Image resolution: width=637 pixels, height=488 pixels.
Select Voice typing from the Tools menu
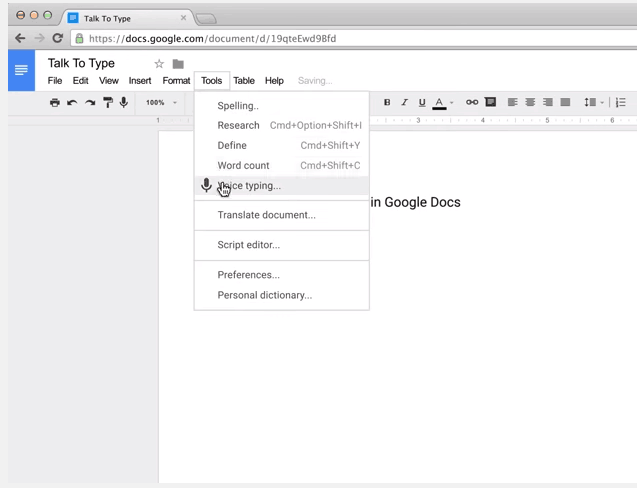coord(249,185)
